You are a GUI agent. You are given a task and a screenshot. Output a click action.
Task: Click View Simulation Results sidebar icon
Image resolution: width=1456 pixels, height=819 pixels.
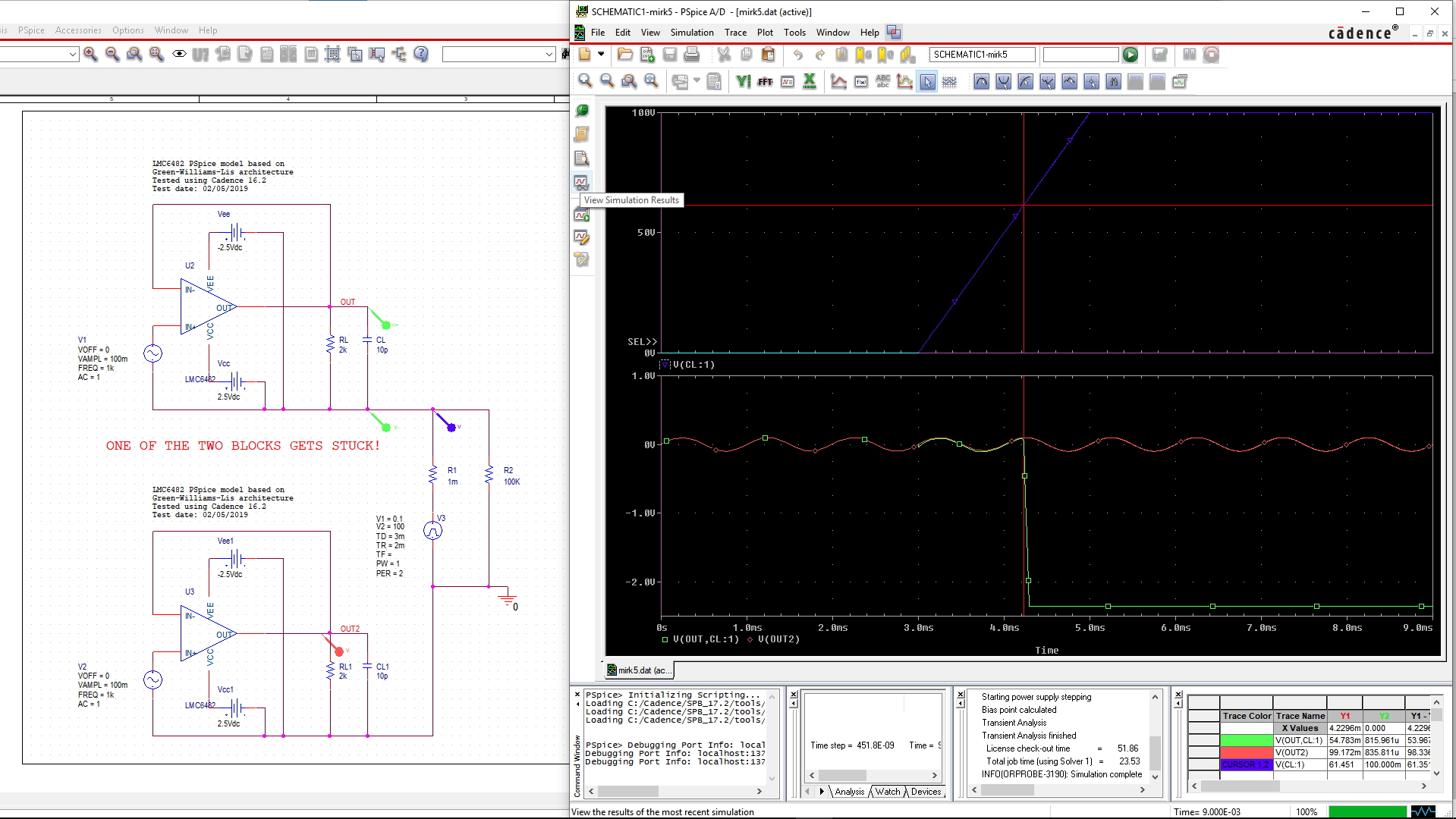tap(581, 182)
